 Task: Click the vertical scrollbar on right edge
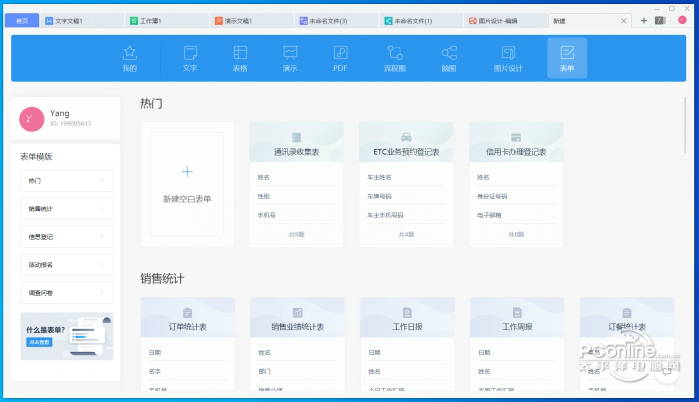tap(685, 125)
